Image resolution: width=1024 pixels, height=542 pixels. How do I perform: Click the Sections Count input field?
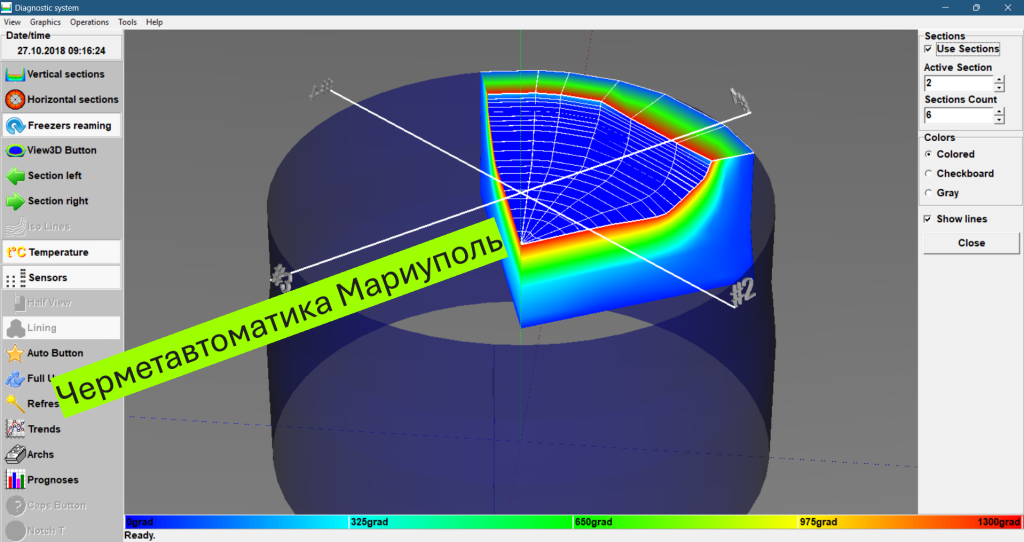click(x=959, y=115)
